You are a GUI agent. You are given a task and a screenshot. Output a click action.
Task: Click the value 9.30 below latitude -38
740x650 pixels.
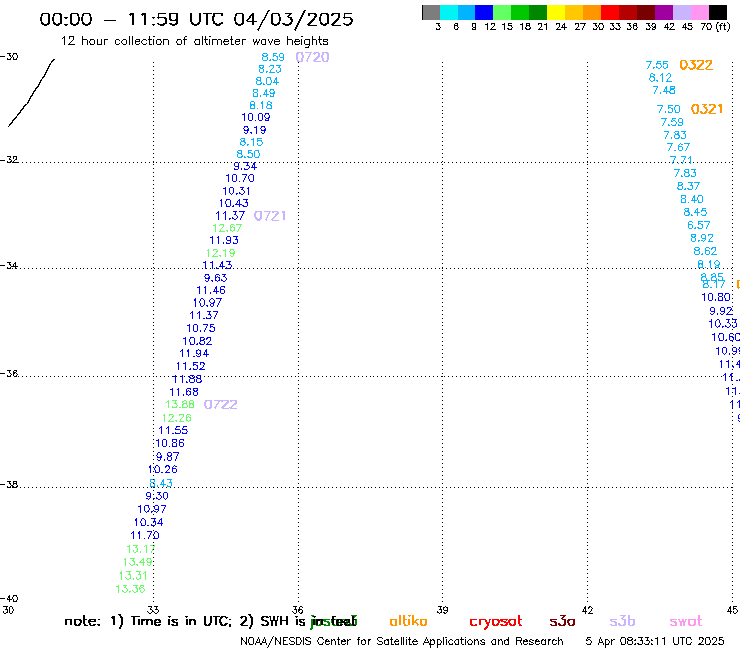pos(157,496)
